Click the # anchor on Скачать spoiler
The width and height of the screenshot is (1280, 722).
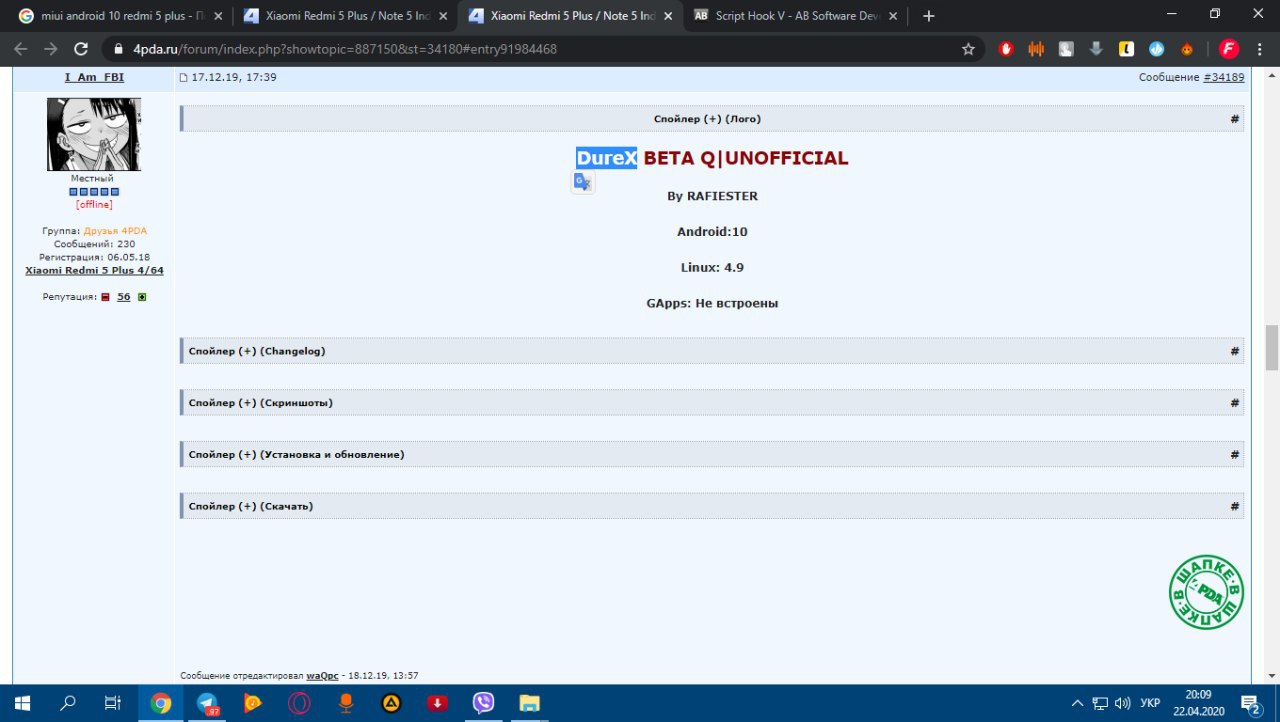[x=1235, y=507]
